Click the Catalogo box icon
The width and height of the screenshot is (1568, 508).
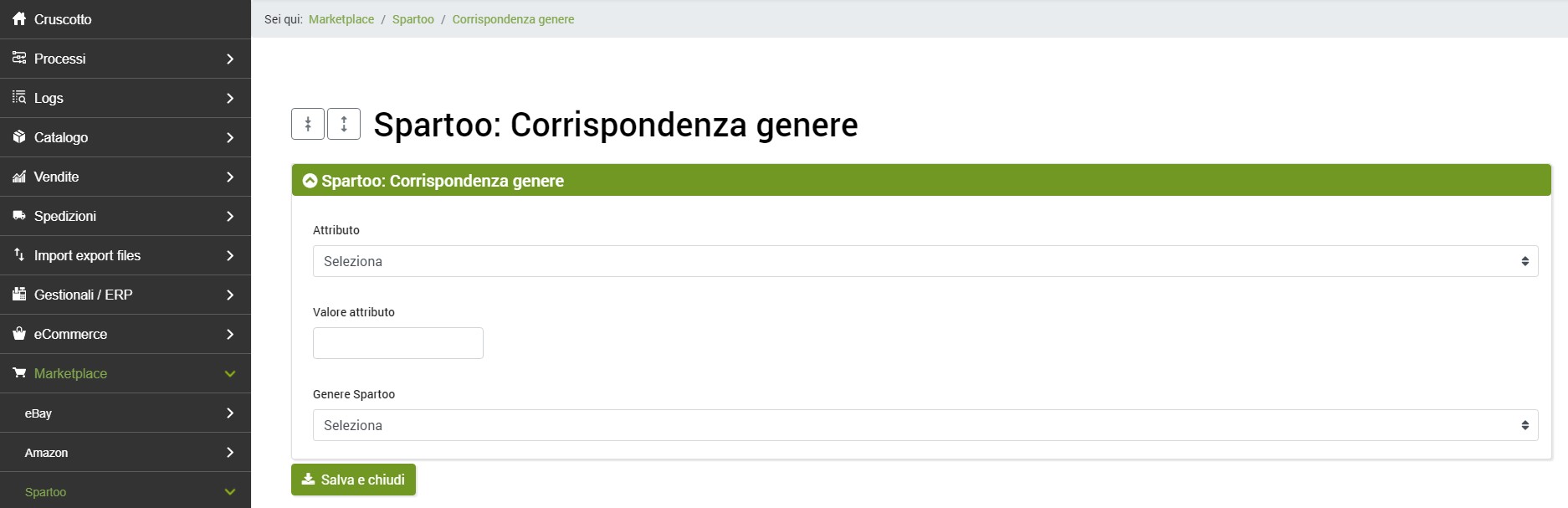click(19, 137)
